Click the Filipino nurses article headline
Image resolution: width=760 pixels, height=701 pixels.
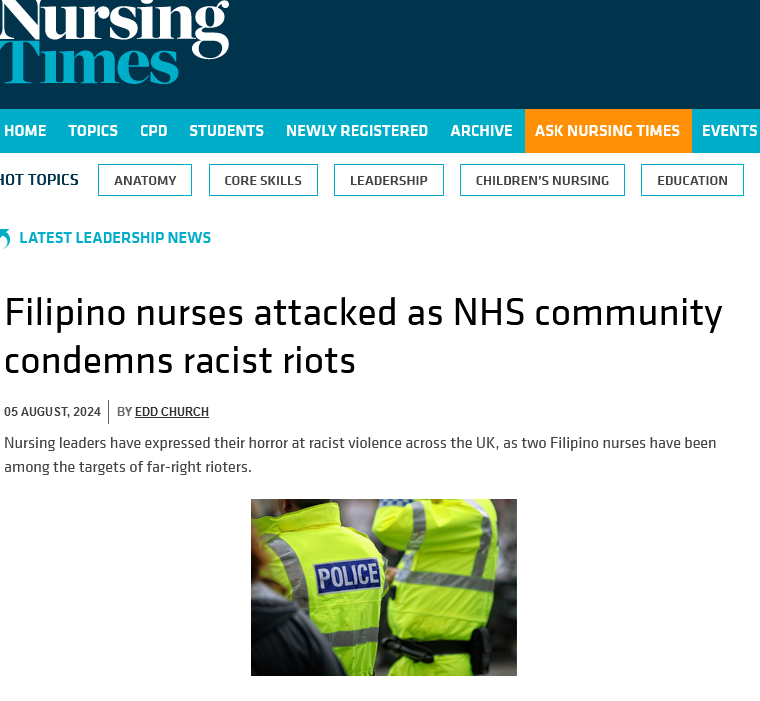click(x=363, y=336)
